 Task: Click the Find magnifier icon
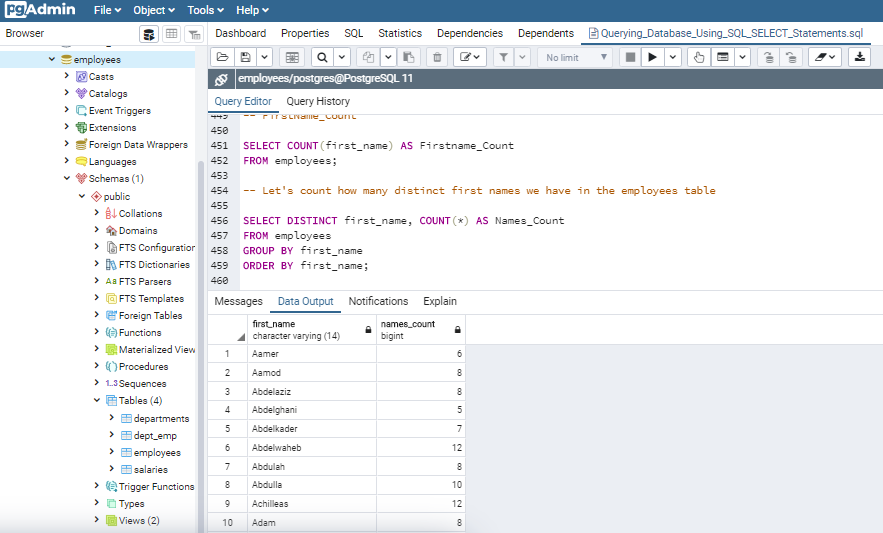tap(323, 57)
